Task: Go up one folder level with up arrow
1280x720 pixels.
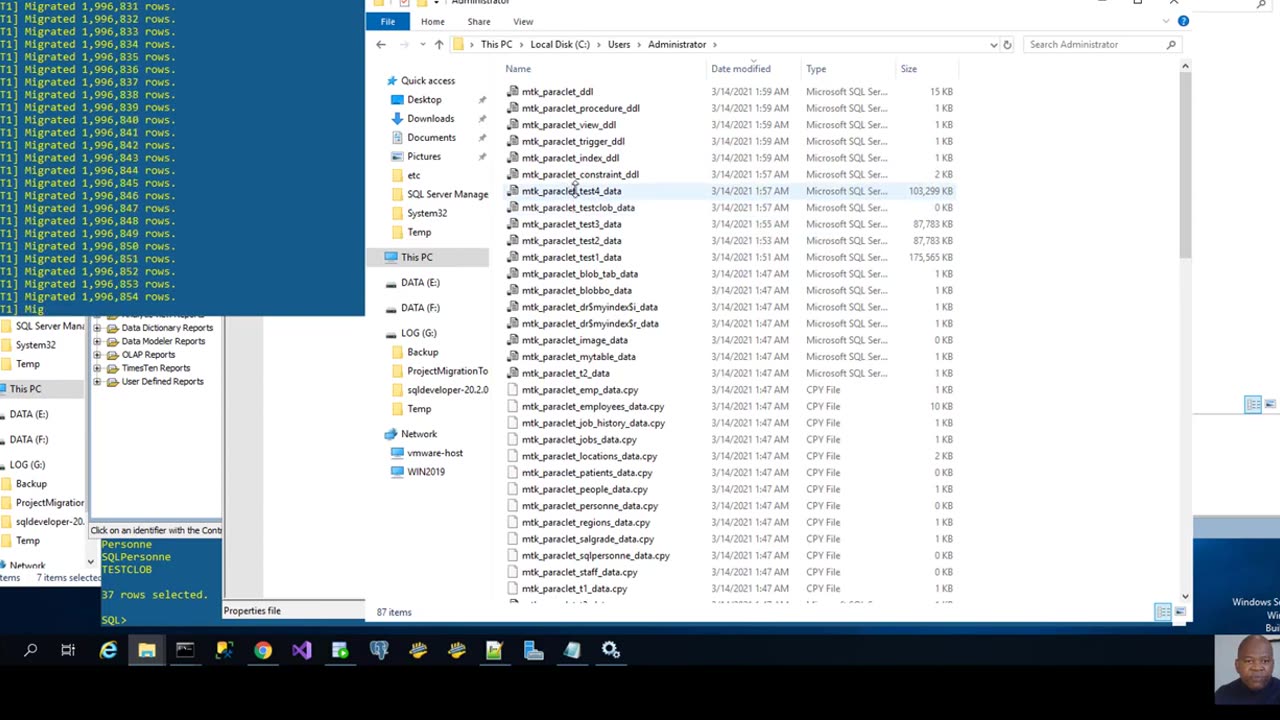Action: click(438, 44)
